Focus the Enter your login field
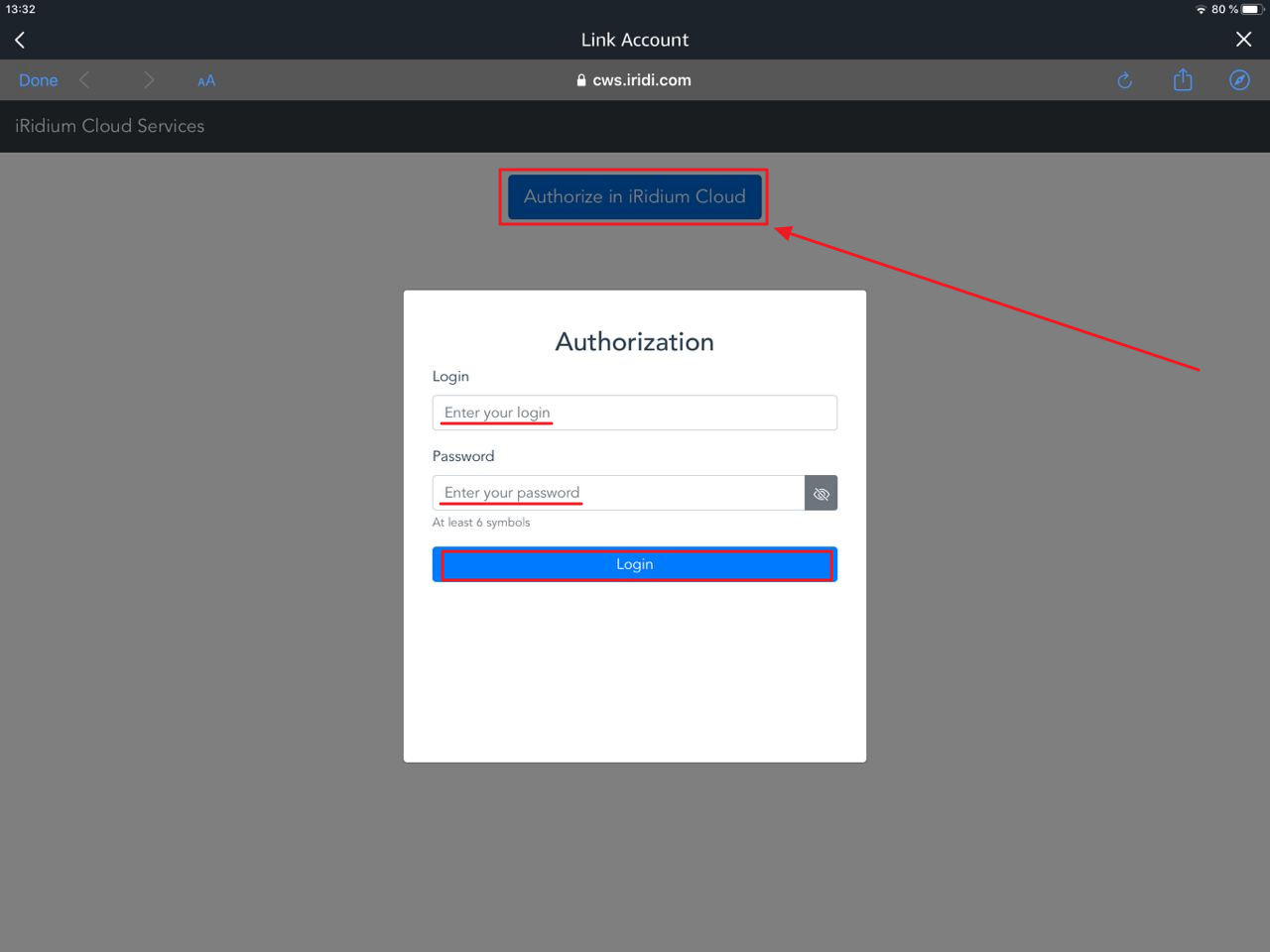 click(x=634, y=413)
